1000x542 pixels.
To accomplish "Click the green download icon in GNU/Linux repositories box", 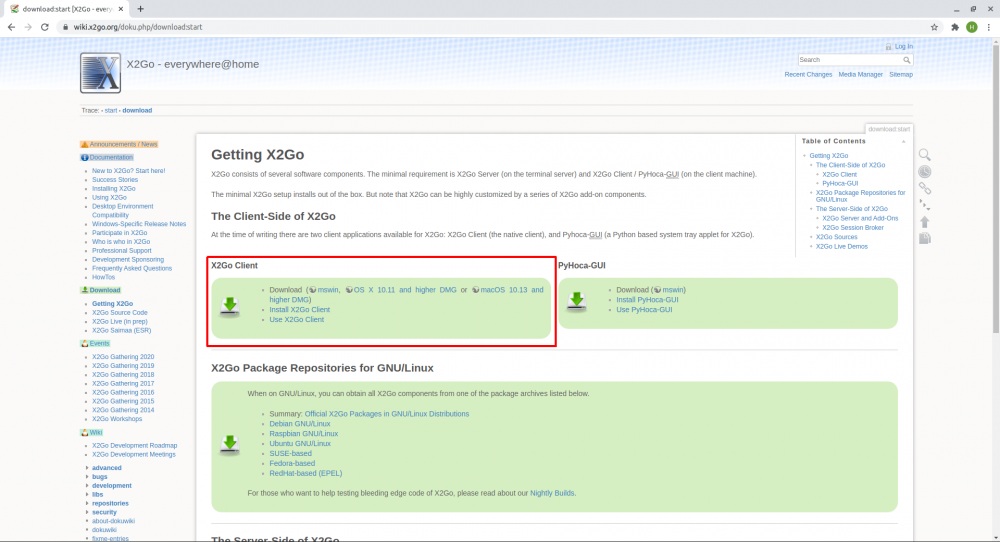I will [x=230, y=444].
